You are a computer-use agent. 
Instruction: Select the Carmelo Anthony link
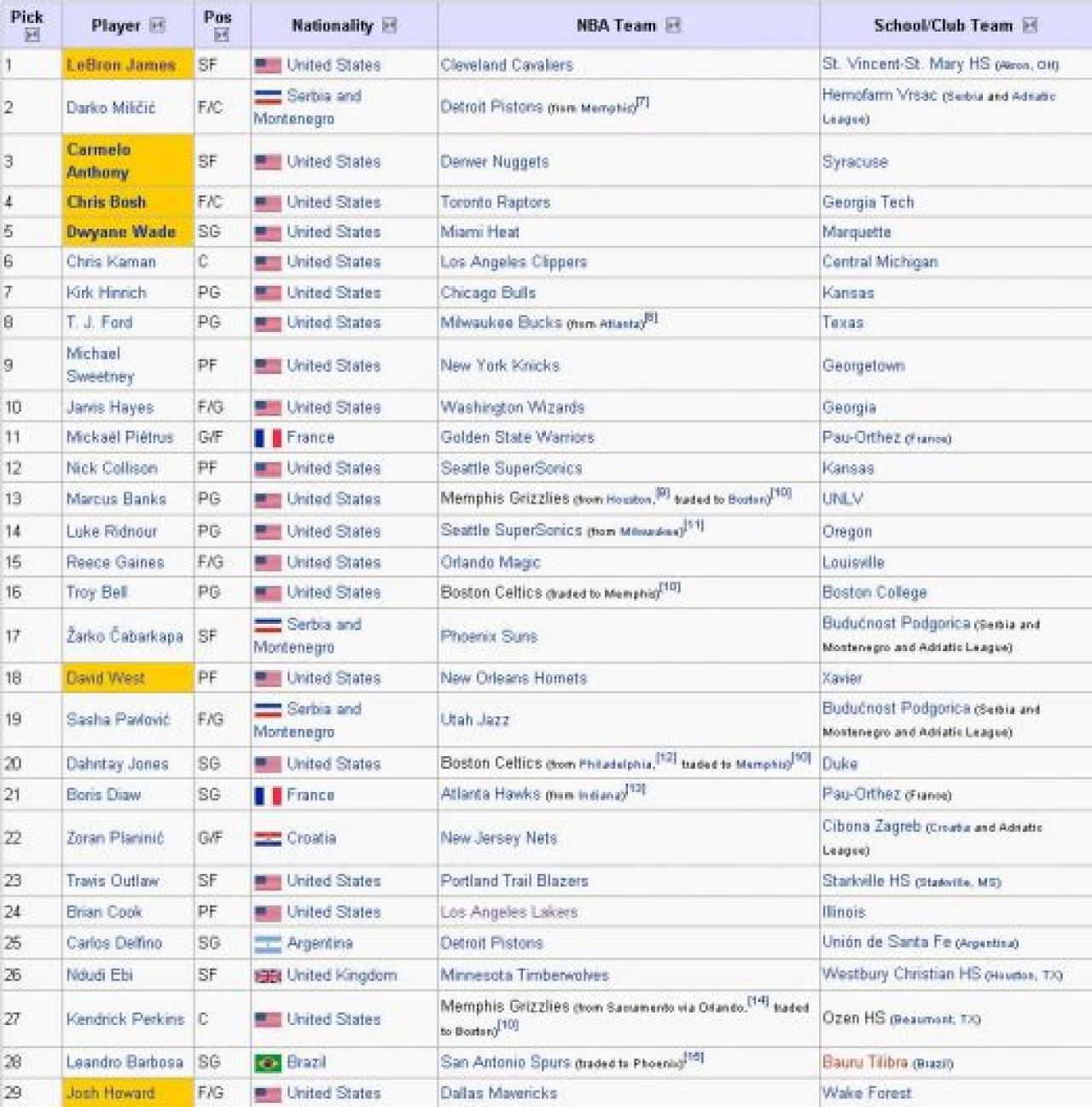coord(98,160)
